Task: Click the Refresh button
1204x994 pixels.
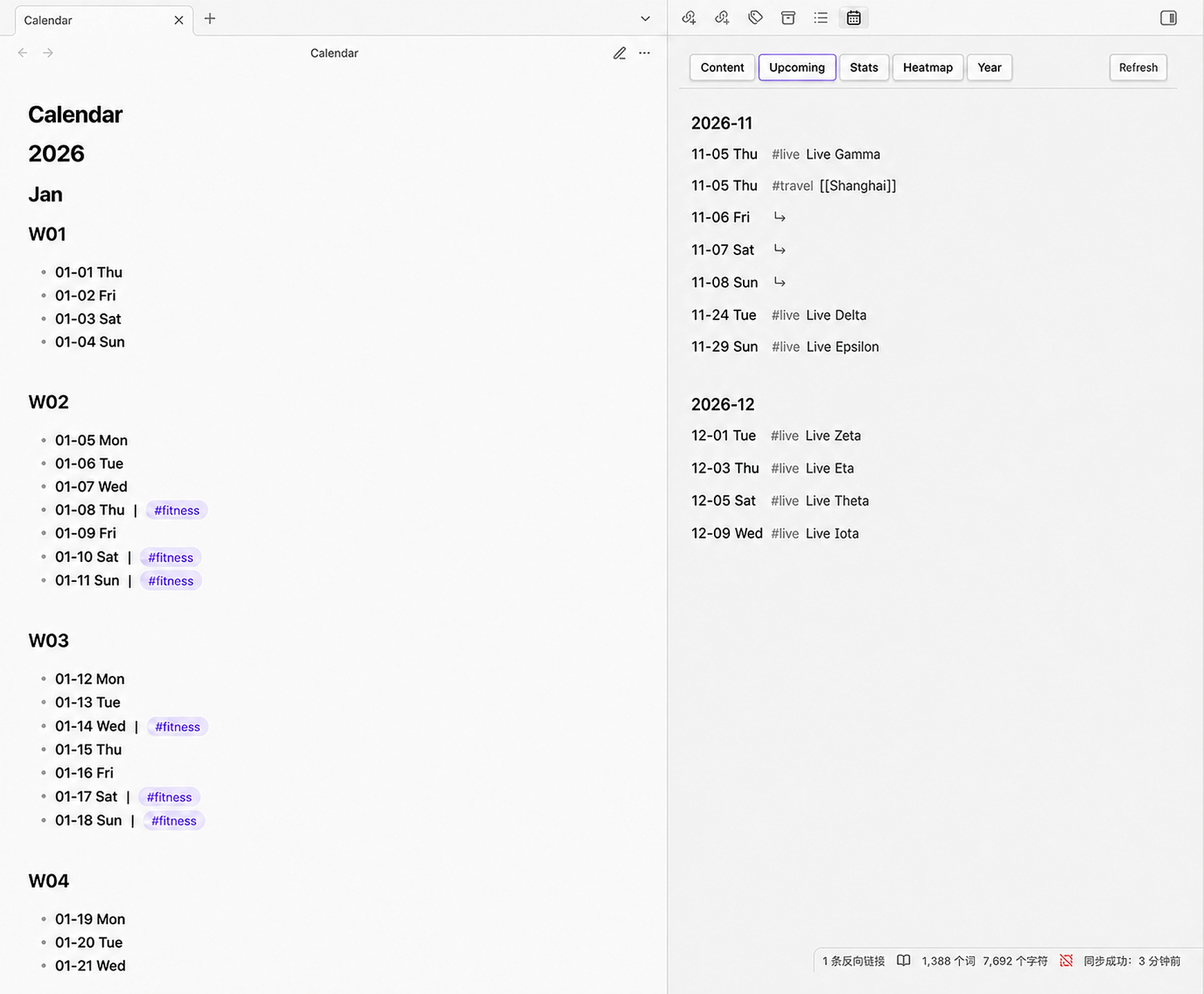Action: pos(1138,67)
